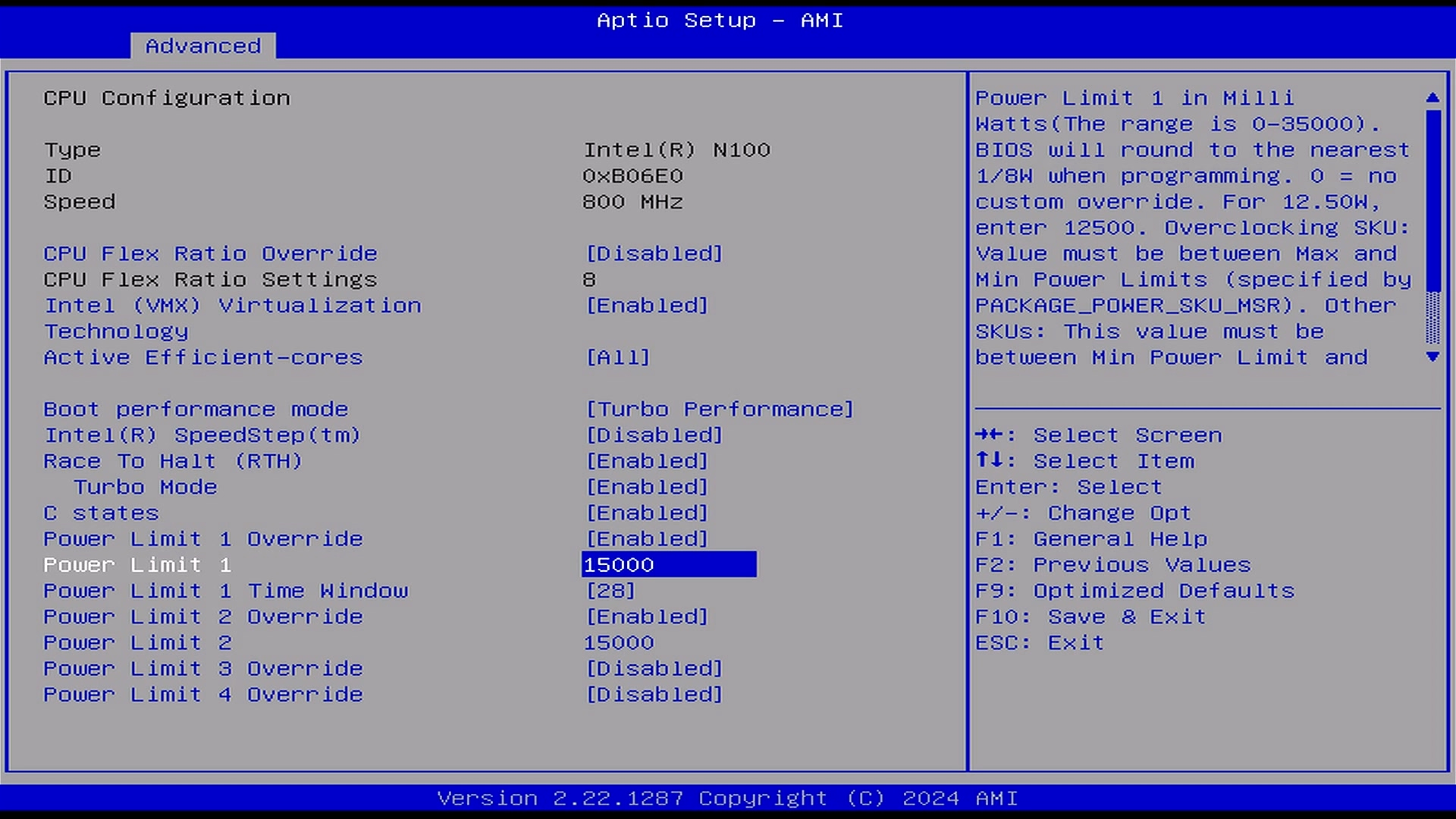Screen dimensions: 1456x819
Task: Toggle Power Limit 1 Override Enabled value
Action: point(647,539)
